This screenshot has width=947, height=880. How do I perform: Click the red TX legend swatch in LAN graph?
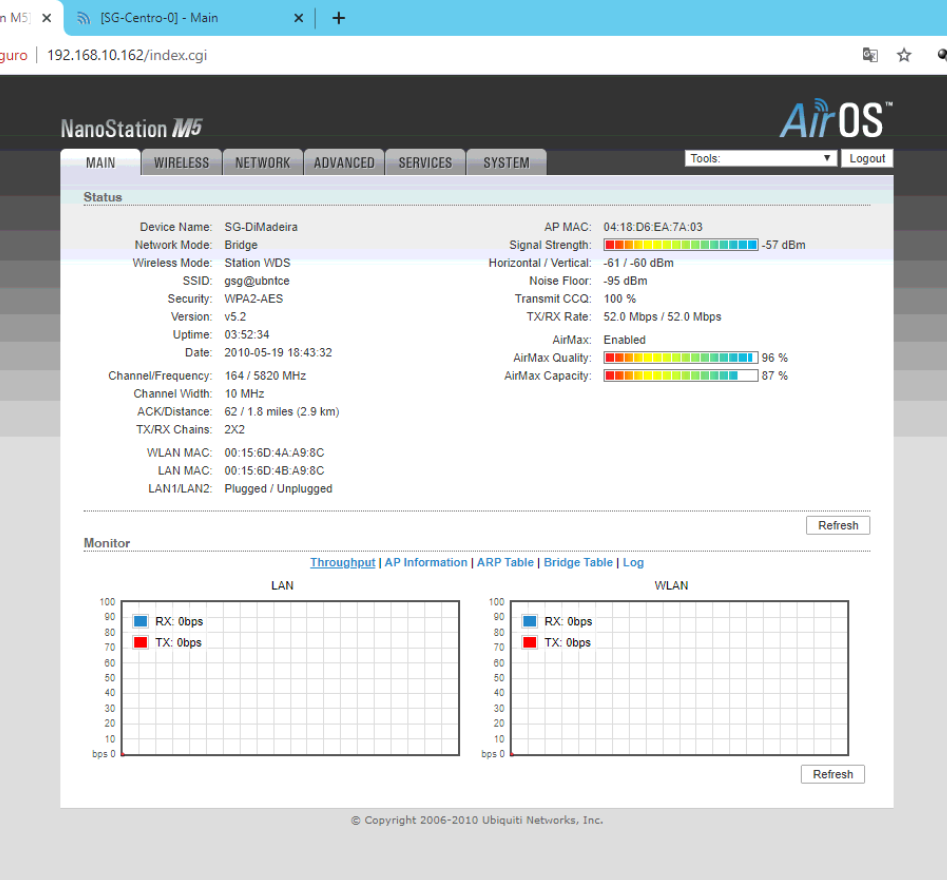point(141,643)
